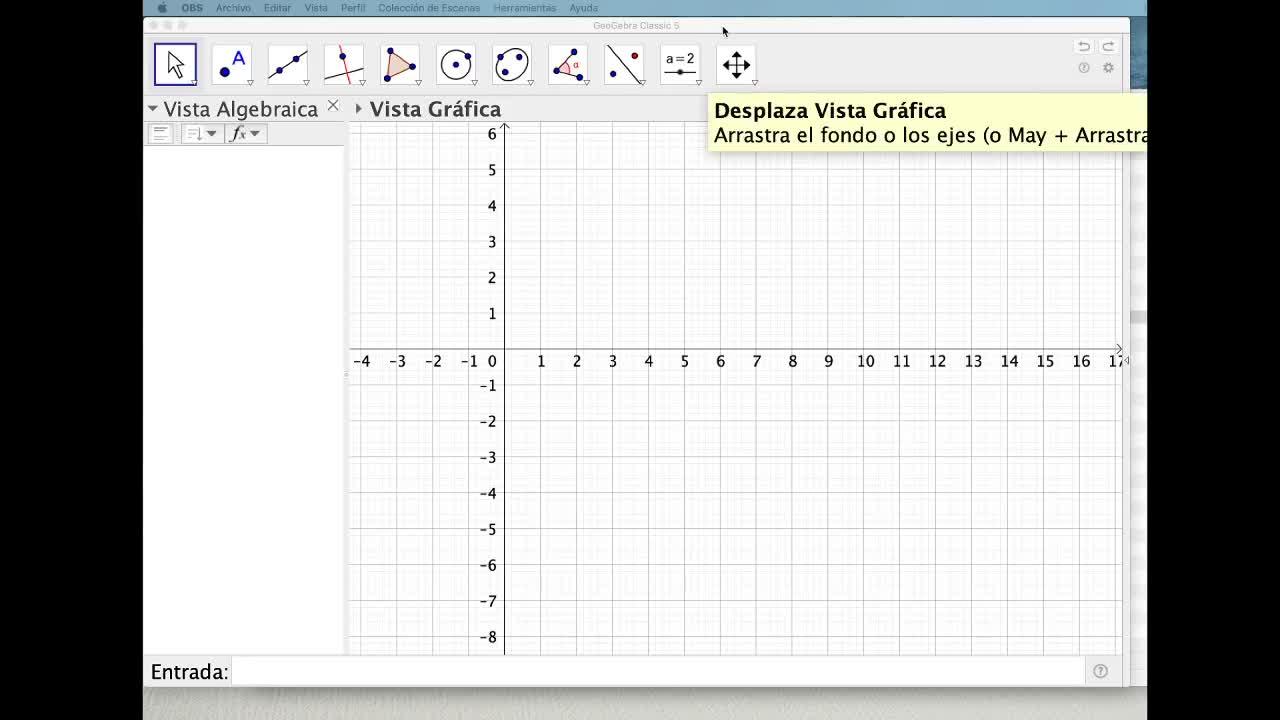Collapse the Vista Algebraica panel triangle
This screenshot has width=1280, height=720.
click(x=153, y=108)
